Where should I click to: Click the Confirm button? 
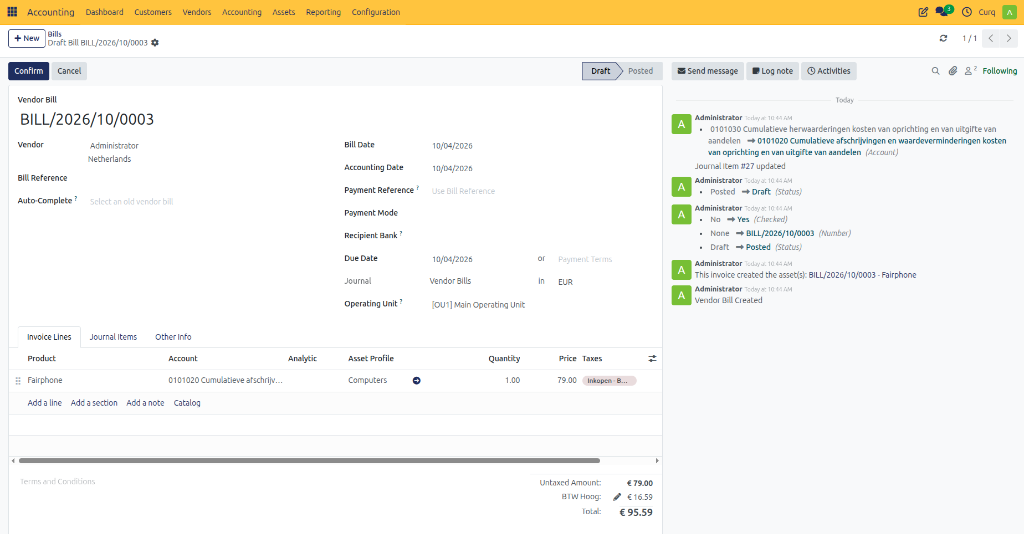click(x=29, y=71)
